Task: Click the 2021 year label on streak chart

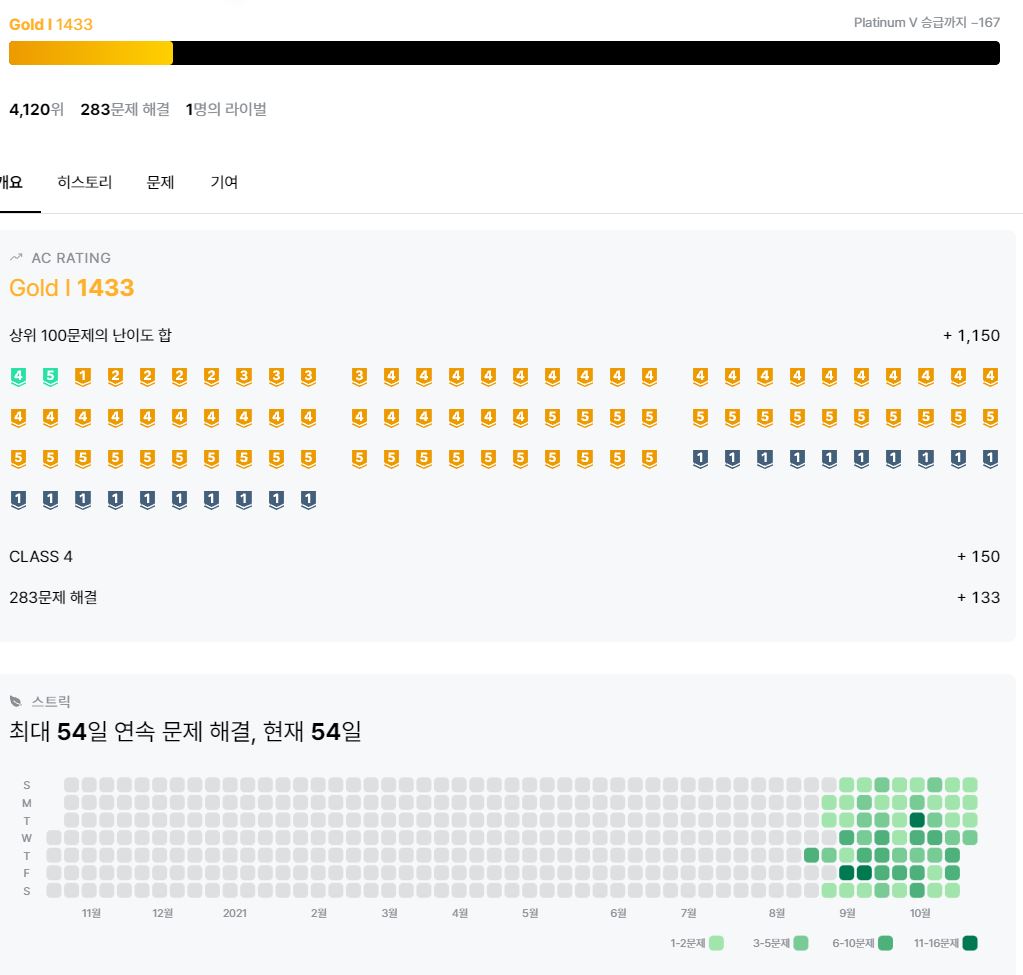Action: (235, 913)
